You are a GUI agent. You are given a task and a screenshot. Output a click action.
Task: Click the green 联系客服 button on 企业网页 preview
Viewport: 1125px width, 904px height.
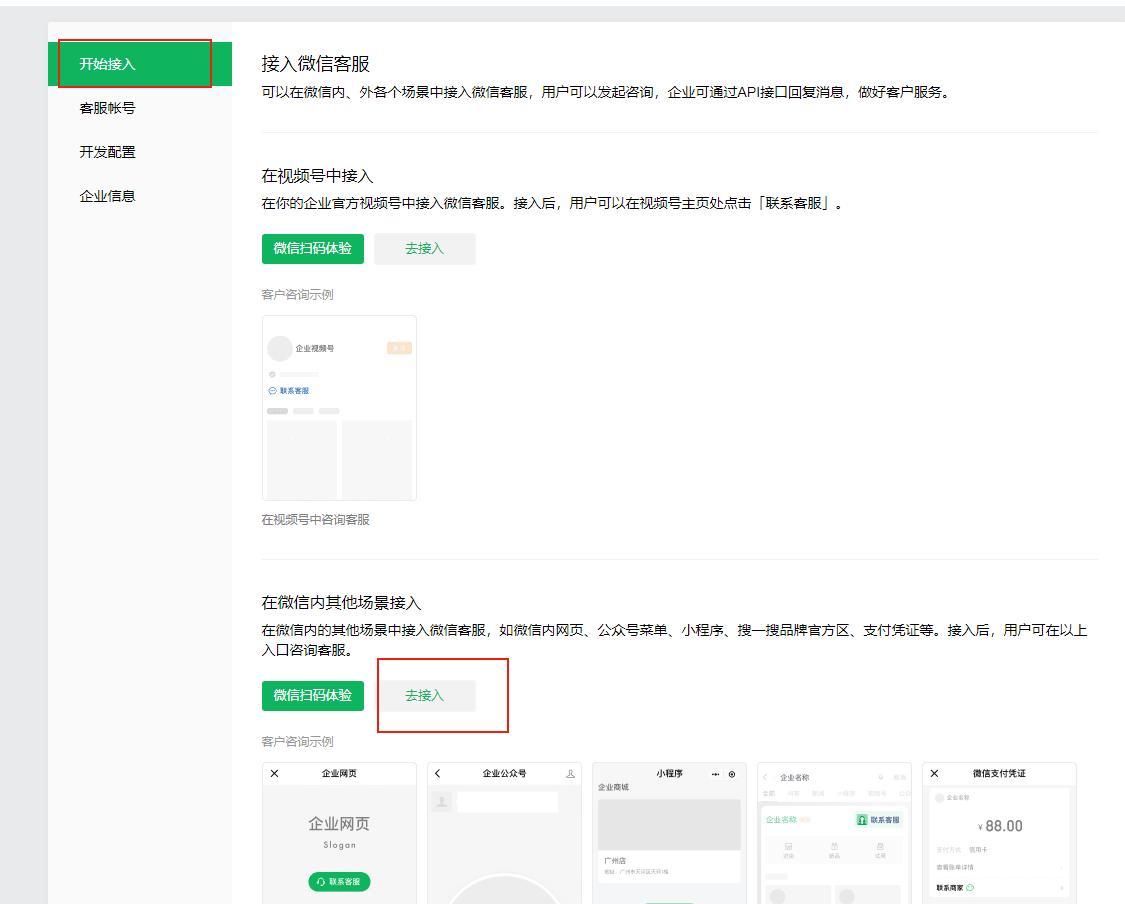tap(338, 881)
